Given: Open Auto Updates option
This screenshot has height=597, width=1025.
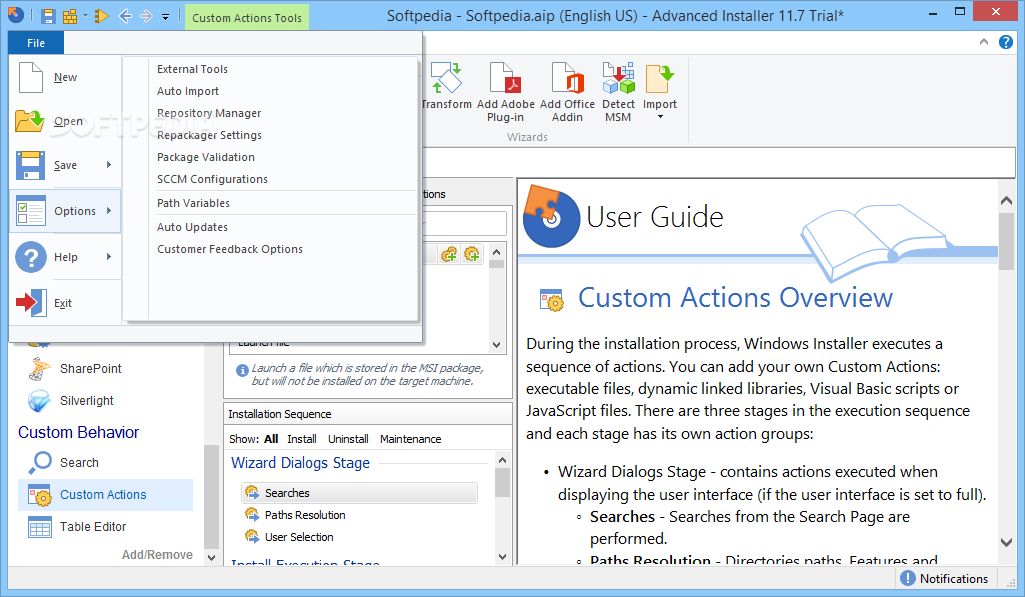Looking at the screenshot, I should pos(192,228).
